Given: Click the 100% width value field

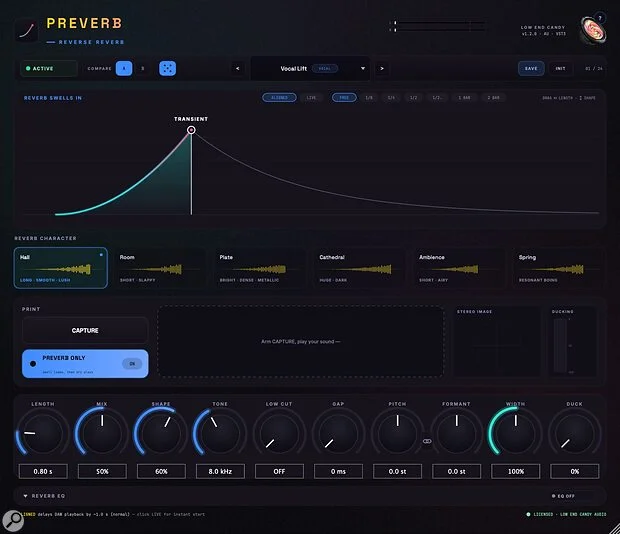Looking at the screenshot, I should pos(516,471).
